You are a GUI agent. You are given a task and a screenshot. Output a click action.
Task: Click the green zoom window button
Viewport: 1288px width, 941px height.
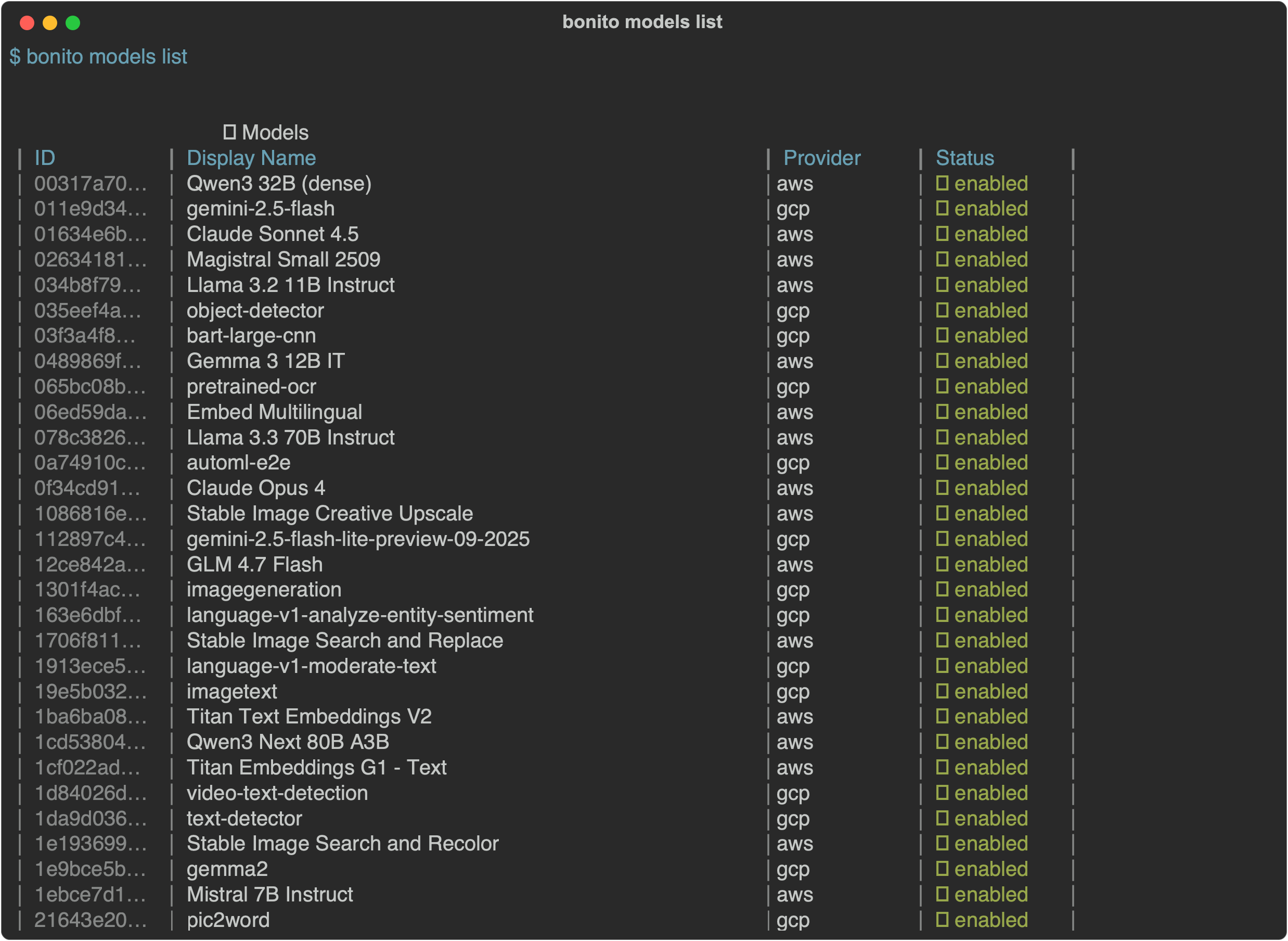tap(73, 23)
